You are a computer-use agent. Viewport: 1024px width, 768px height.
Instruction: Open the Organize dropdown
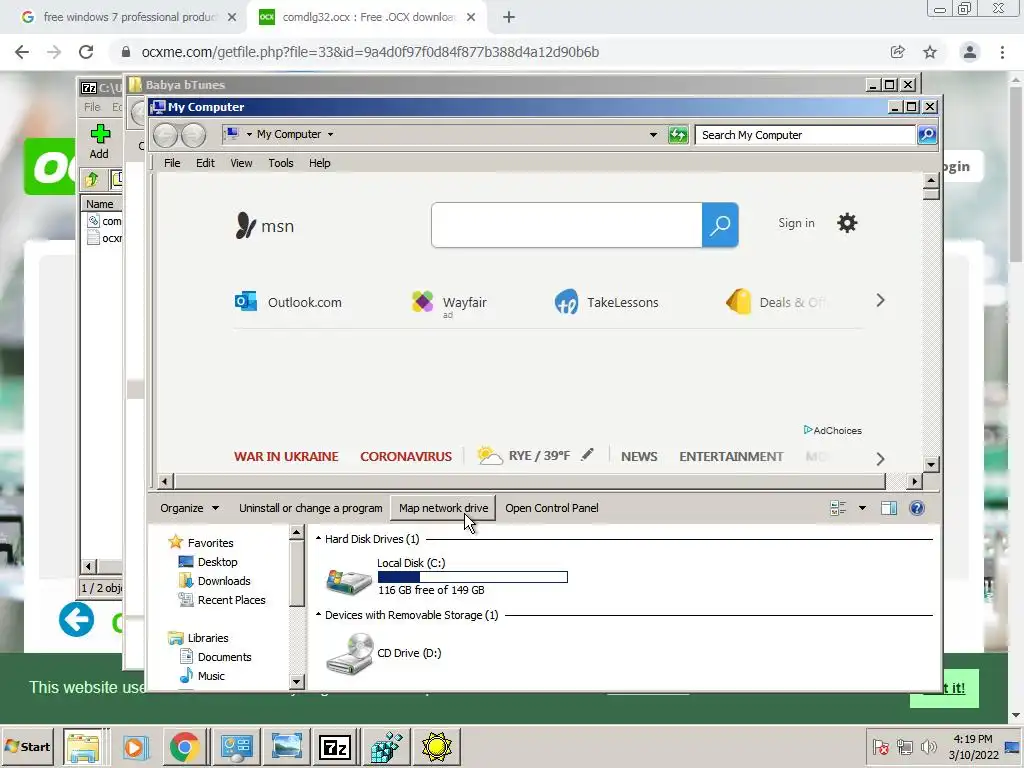tap(189, 508)
